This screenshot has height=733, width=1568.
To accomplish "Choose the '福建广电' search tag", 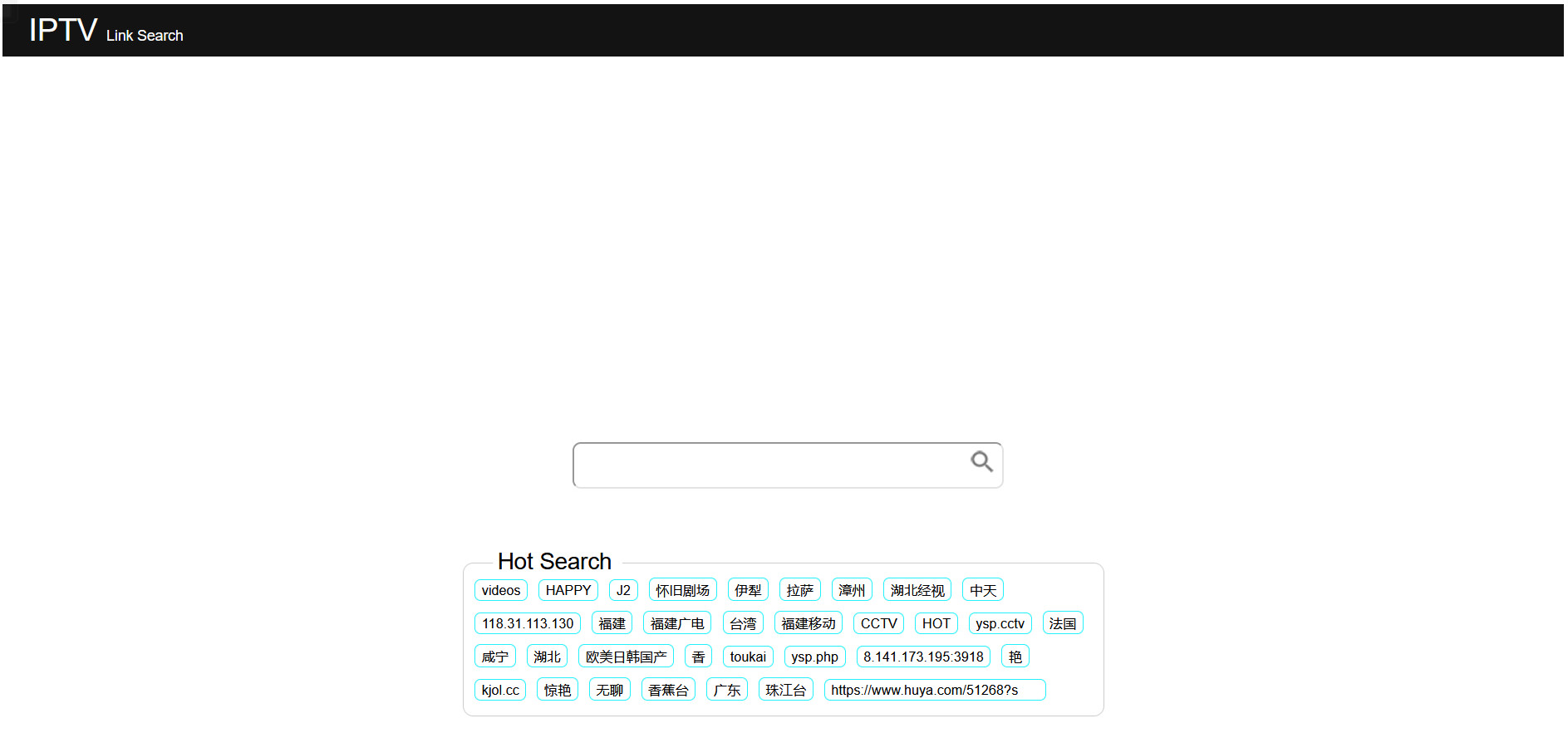I will [x=676, y=623].
